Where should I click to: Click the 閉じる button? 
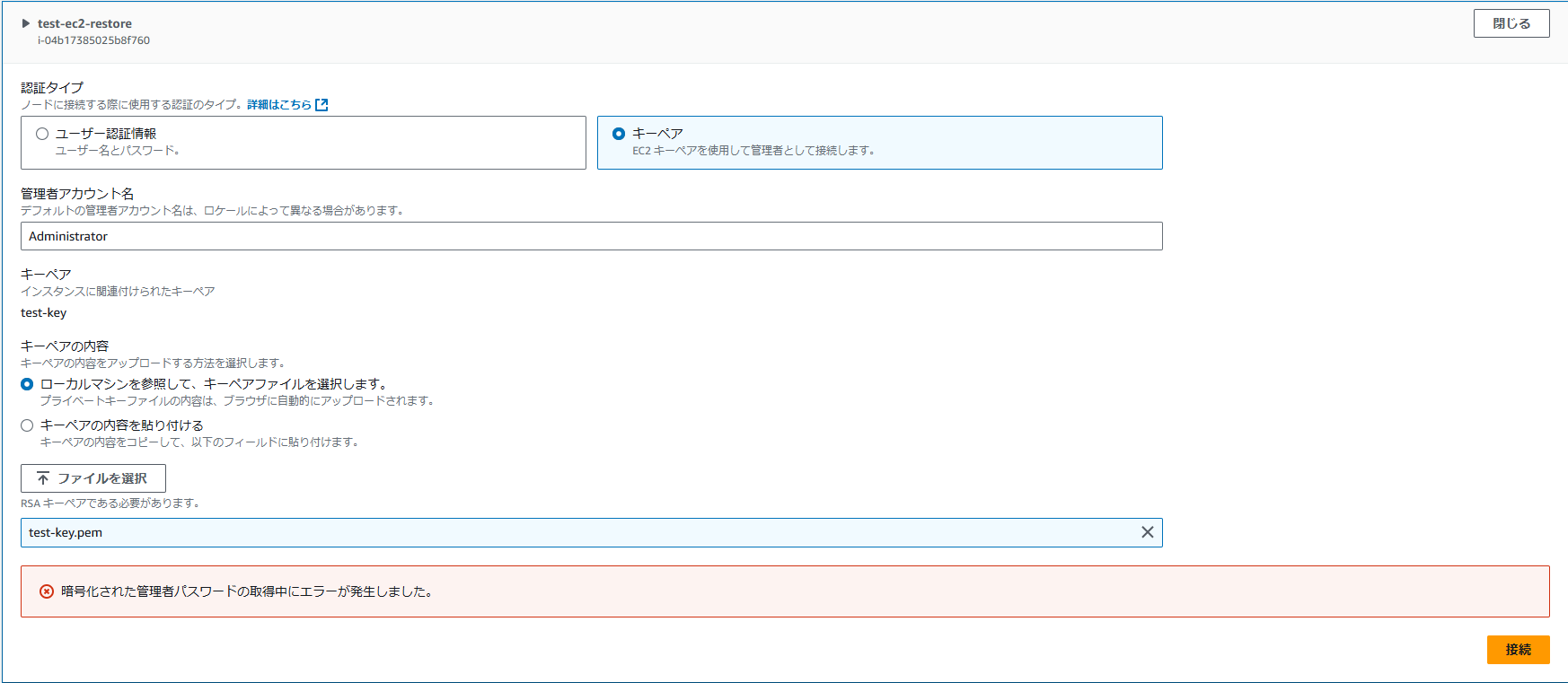coord(1511,23)
